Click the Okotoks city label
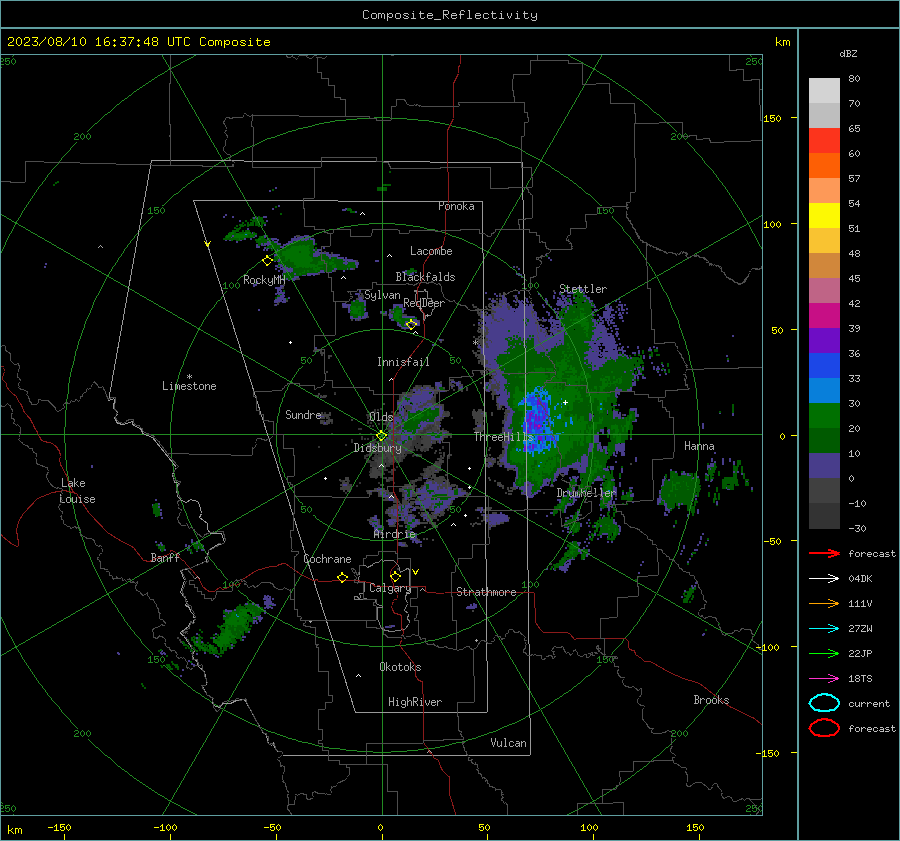 coord(400,667)
